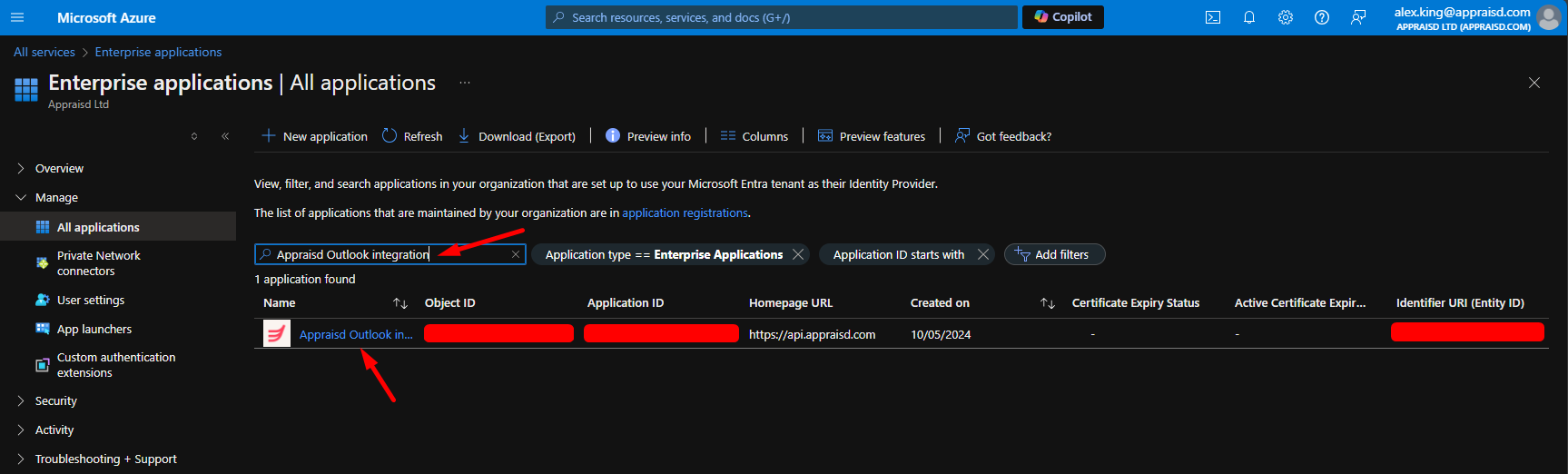Screen dimensions: 1568x474
Task: Open the Columns chooser
Action: (x=754, y=136)
